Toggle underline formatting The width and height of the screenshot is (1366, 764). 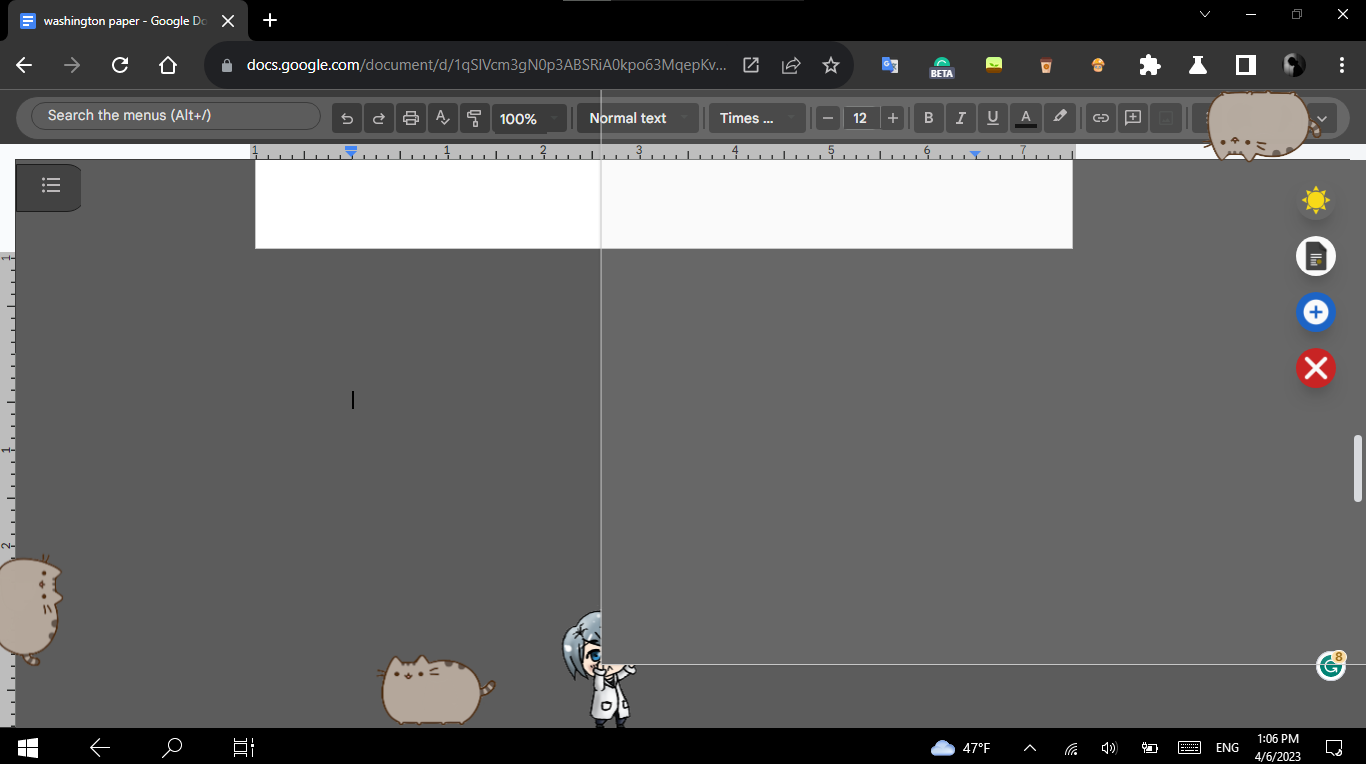(993, 118)
